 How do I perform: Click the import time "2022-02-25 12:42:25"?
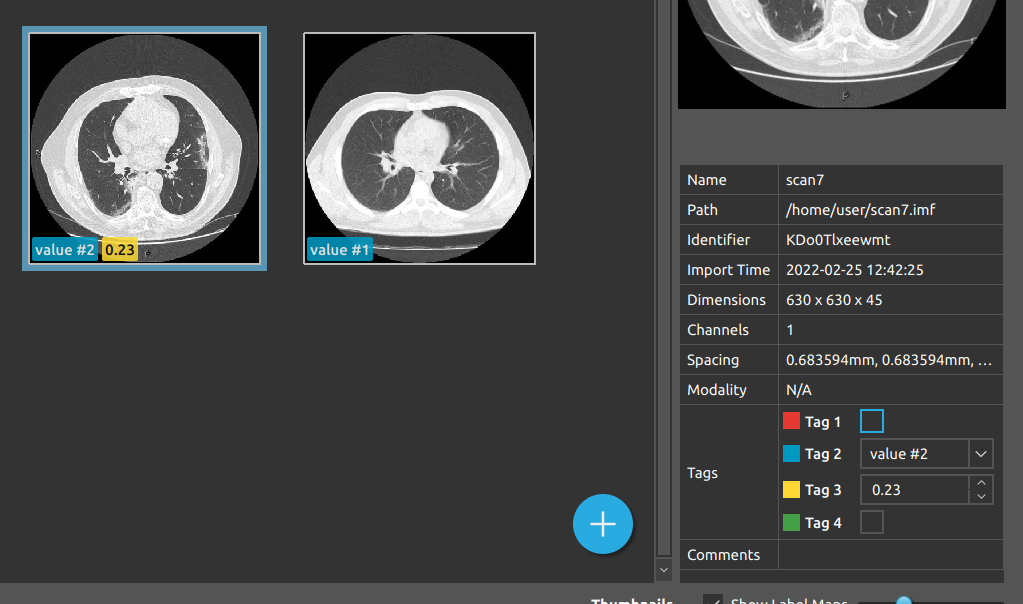(x=855, y=270)
